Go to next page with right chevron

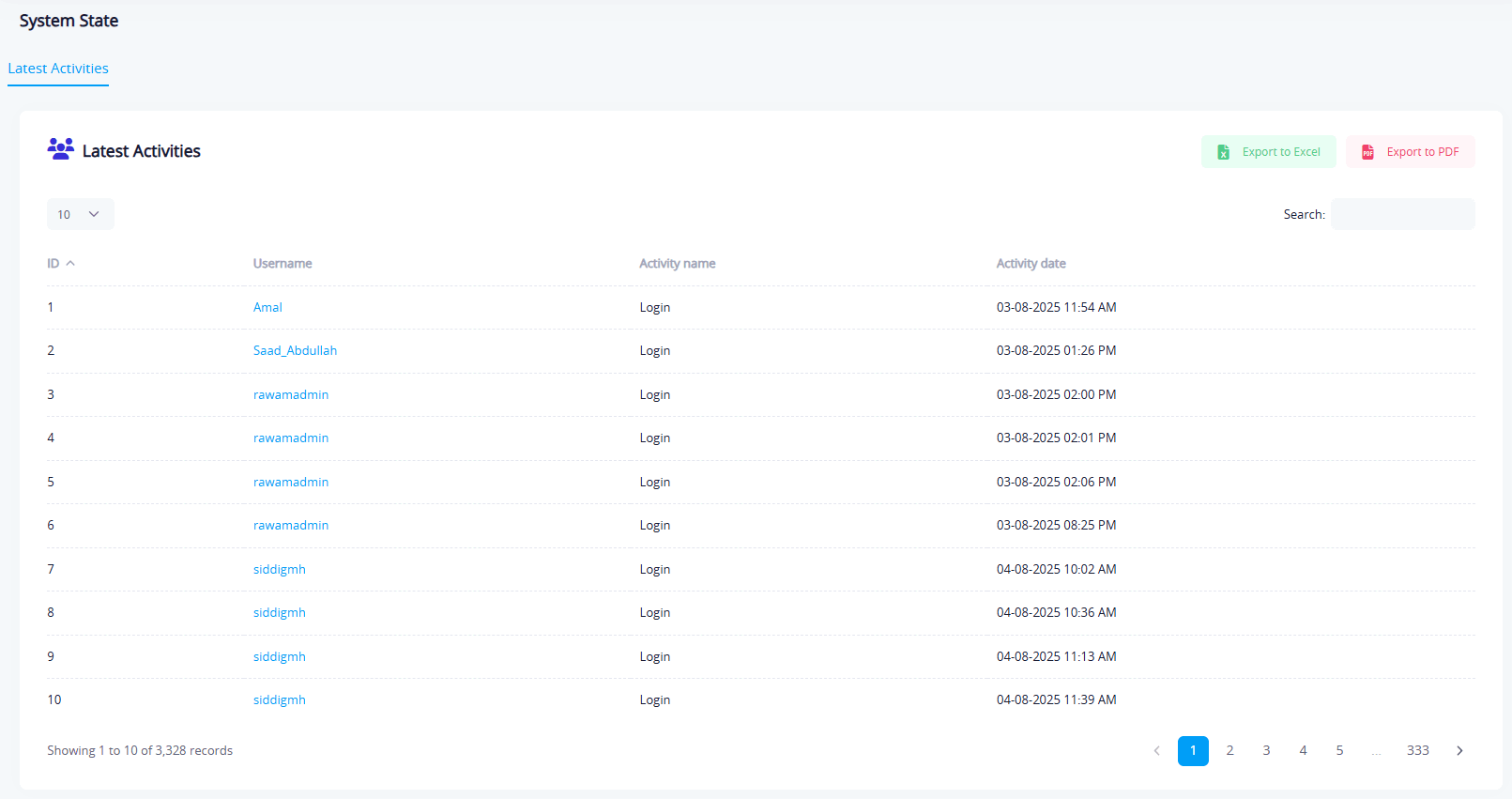coord(1459,750)
